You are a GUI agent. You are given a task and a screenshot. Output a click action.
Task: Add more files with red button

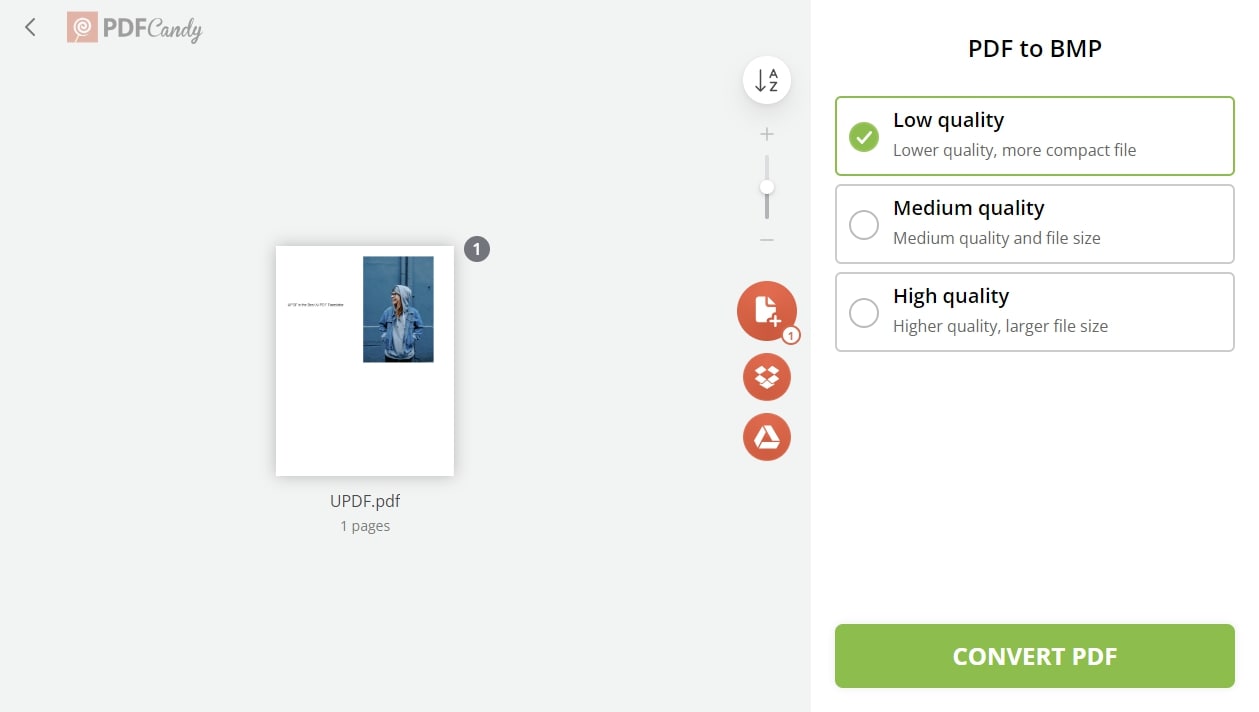766,311
